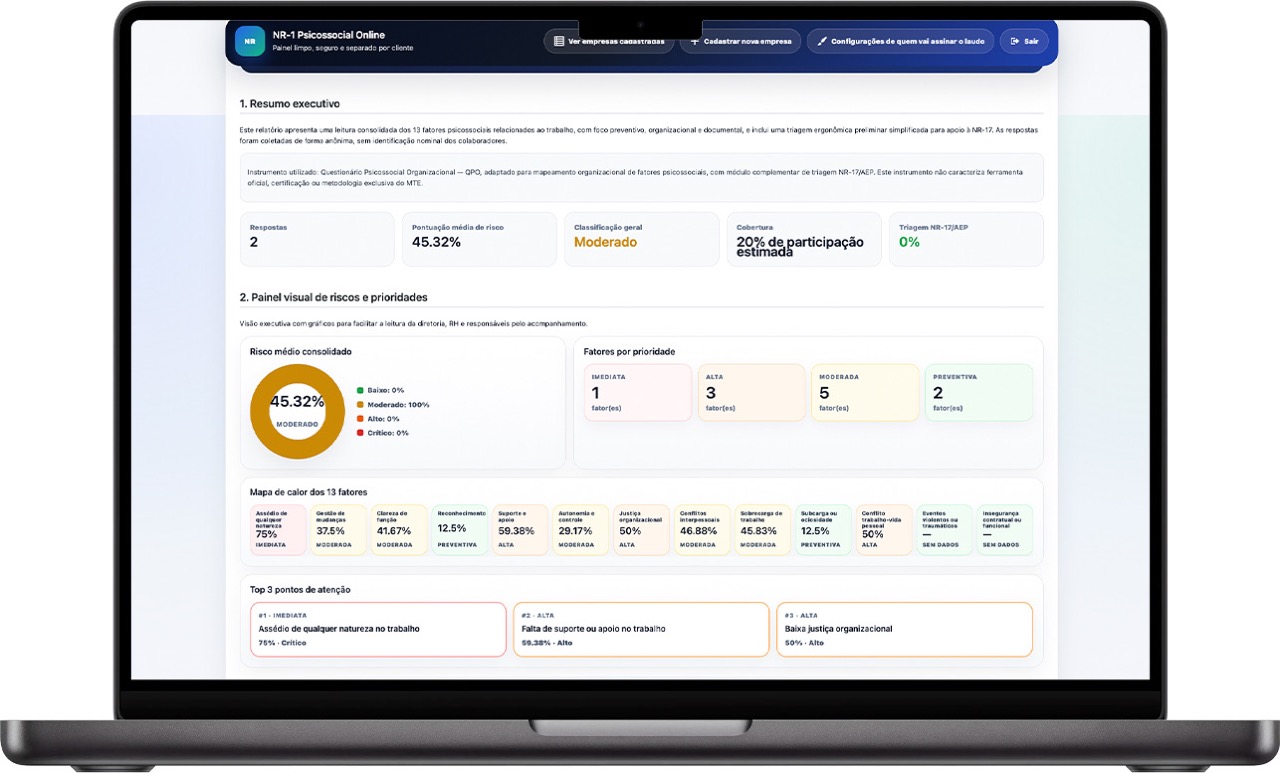Open the #1 Imediata Assédio attention card

click(378, 629)
